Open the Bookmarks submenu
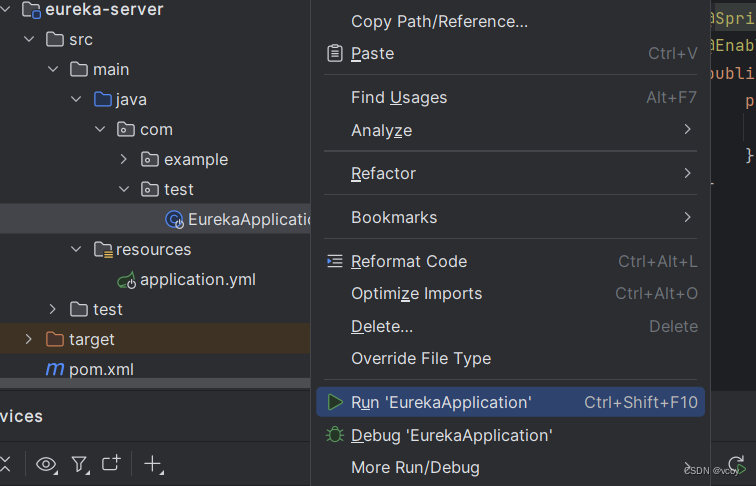The width and height of the screenshot is (756, 486). pos(510,217)
